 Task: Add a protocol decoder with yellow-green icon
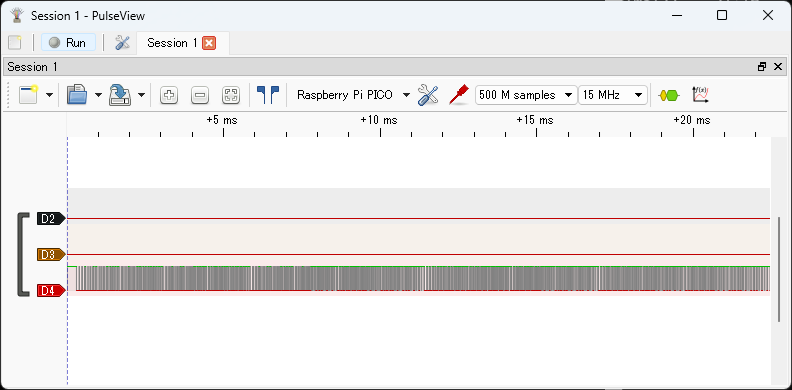pos(669,95)
